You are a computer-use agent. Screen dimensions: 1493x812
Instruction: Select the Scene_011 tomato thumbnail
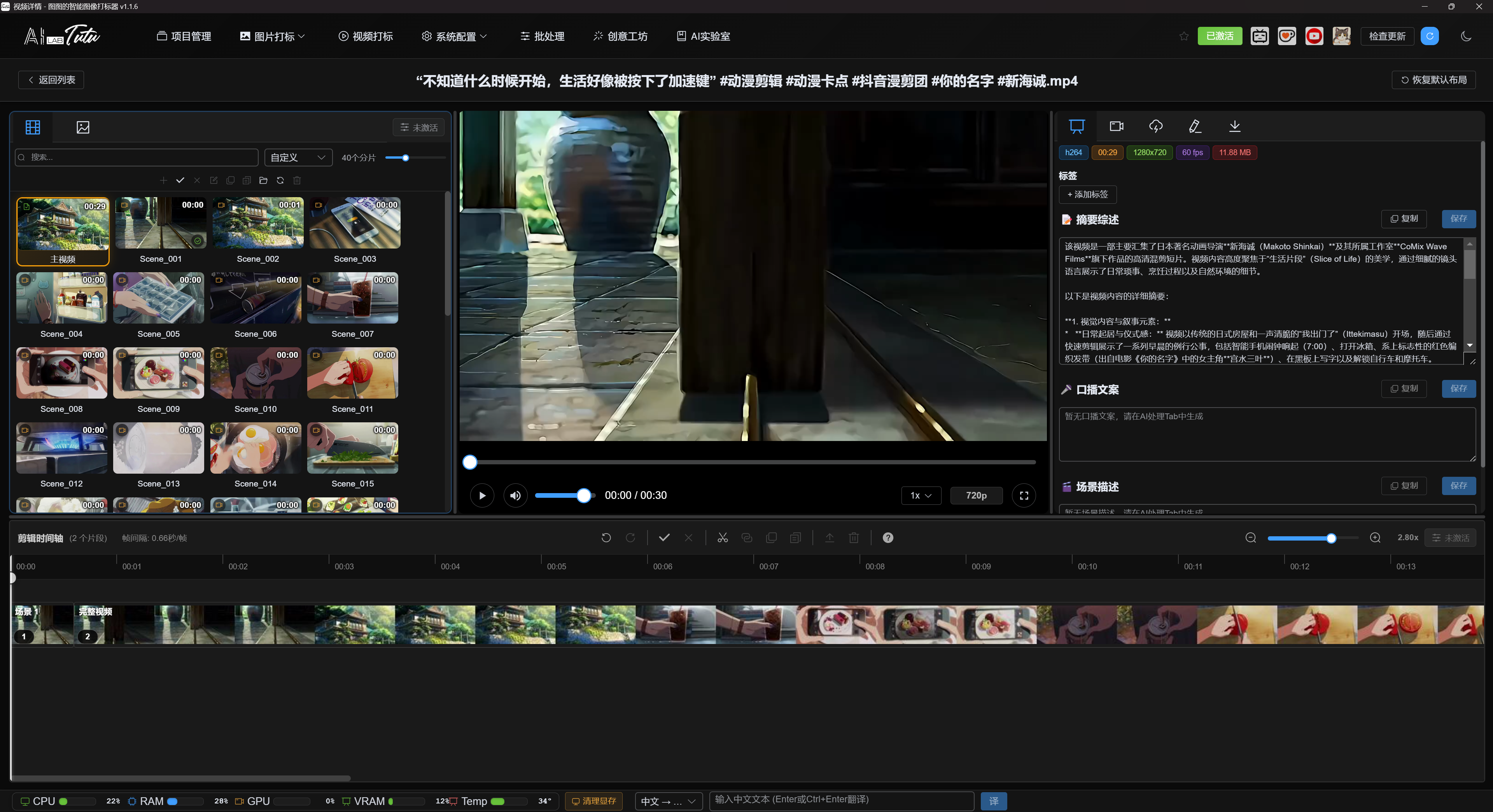tap(352, 373)
